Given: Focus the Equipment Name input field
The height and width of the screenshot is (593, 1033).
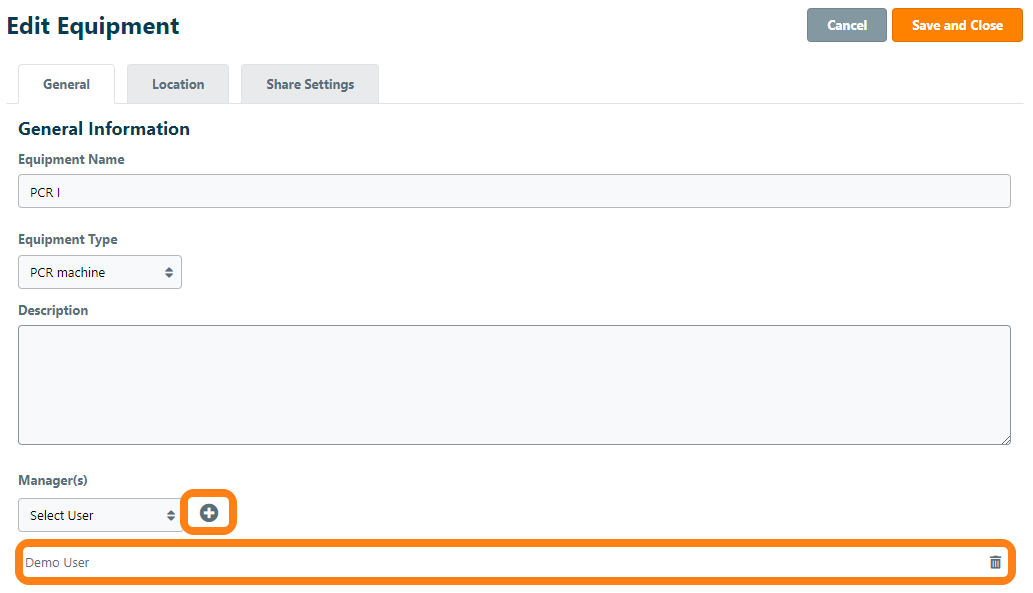Looking at the screenshot, I should (514, 191).
